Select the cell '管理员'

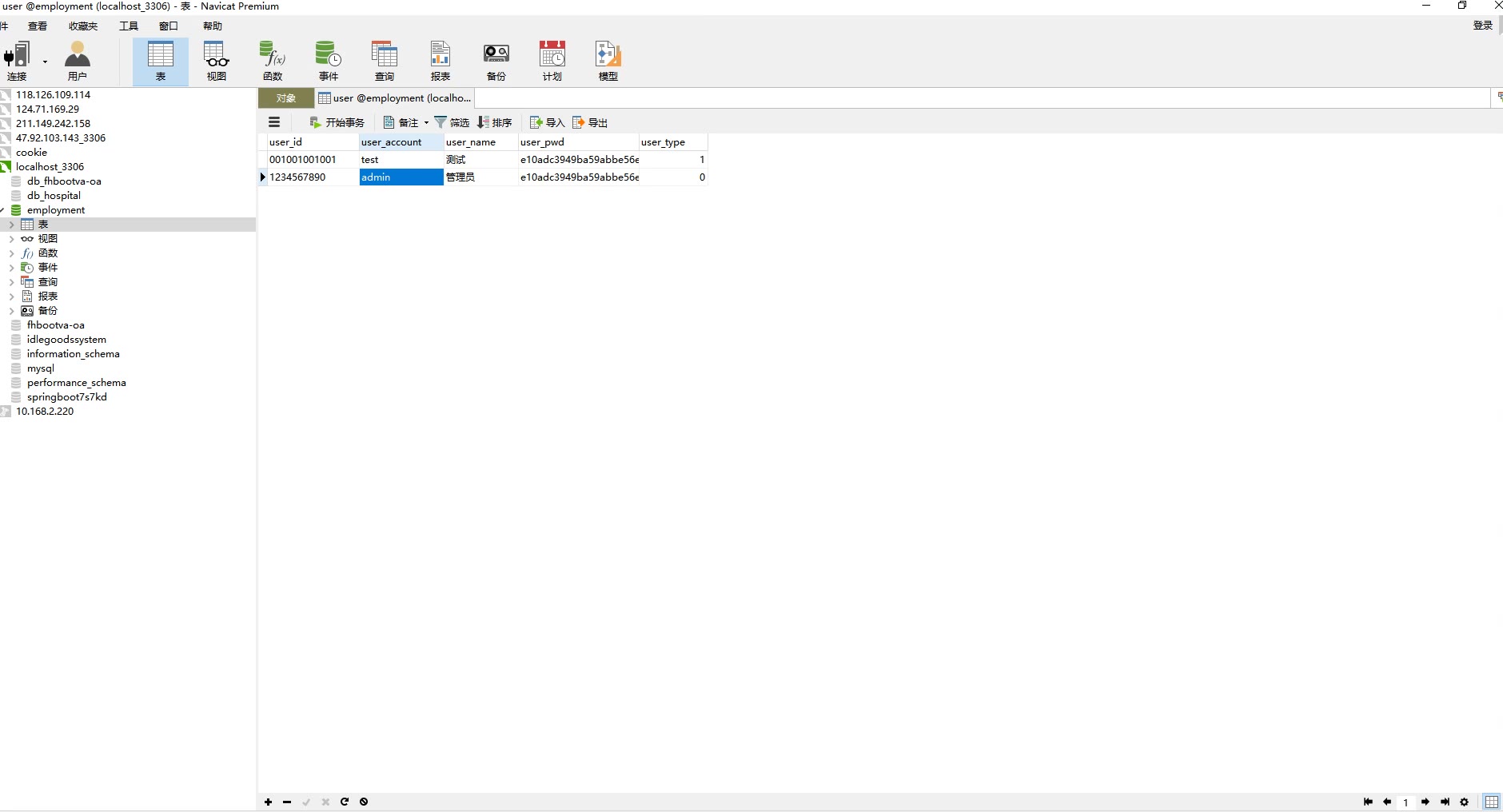click(x=481, y=177)
